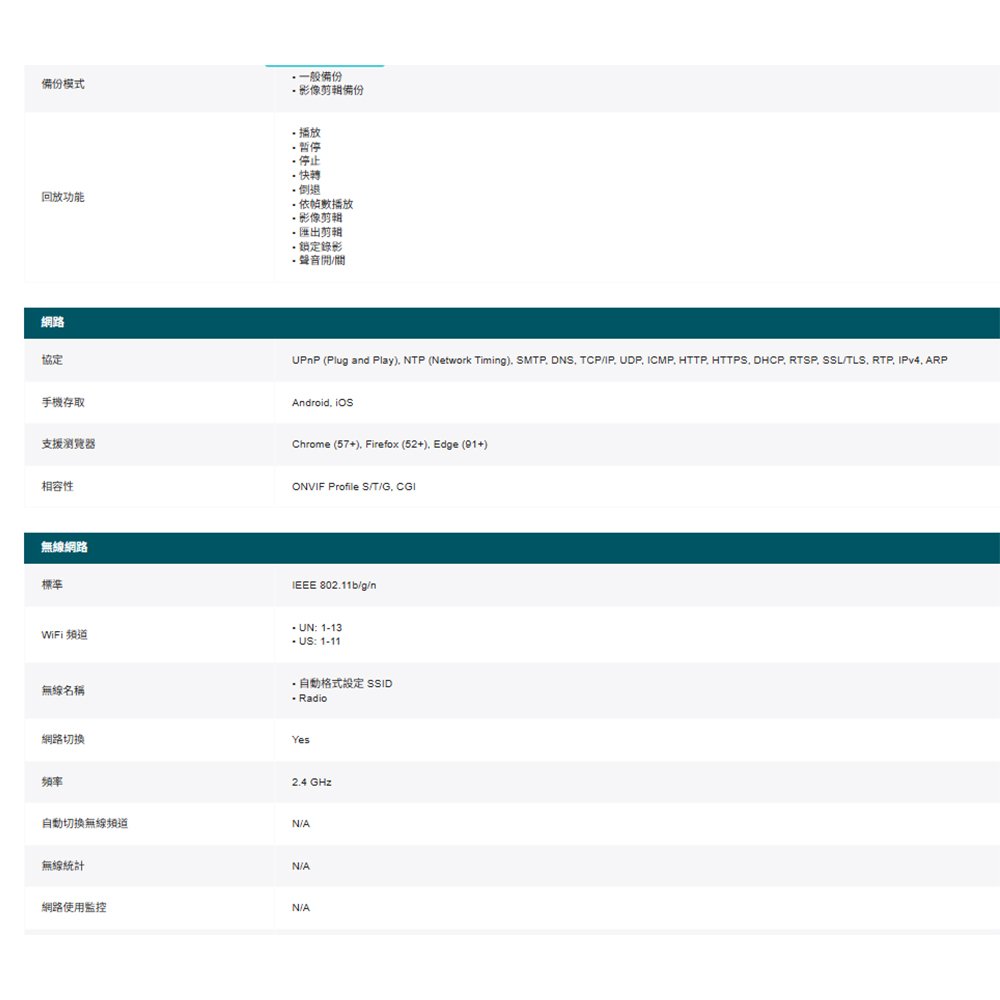Click the 無線網路 section header
Screen dimensions: 1000x1000
point(64,547)
